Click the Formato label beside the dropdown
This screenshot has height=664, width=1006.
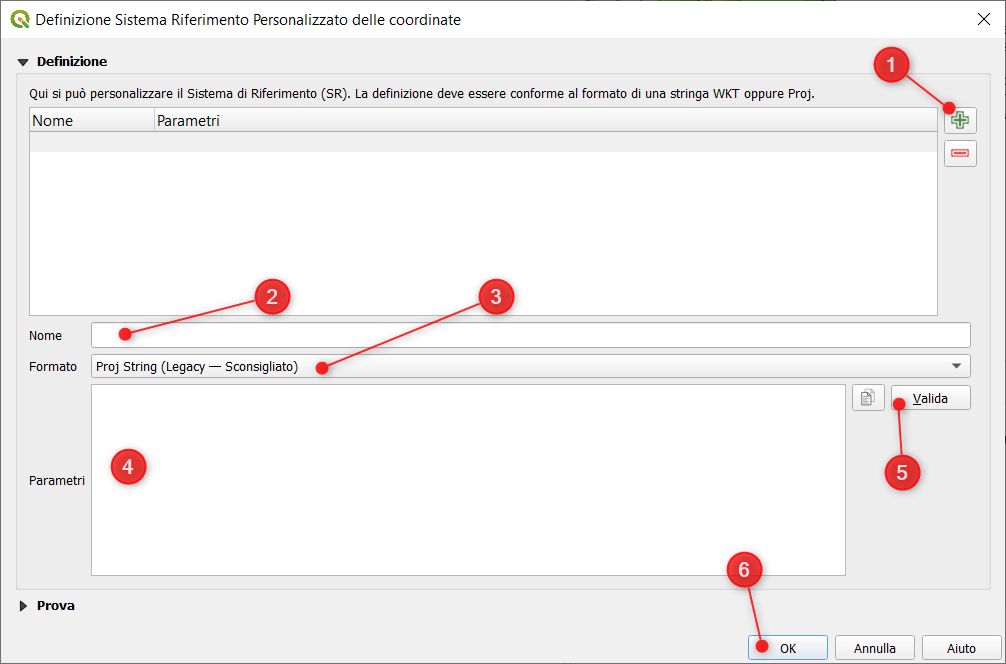point(53,367)
